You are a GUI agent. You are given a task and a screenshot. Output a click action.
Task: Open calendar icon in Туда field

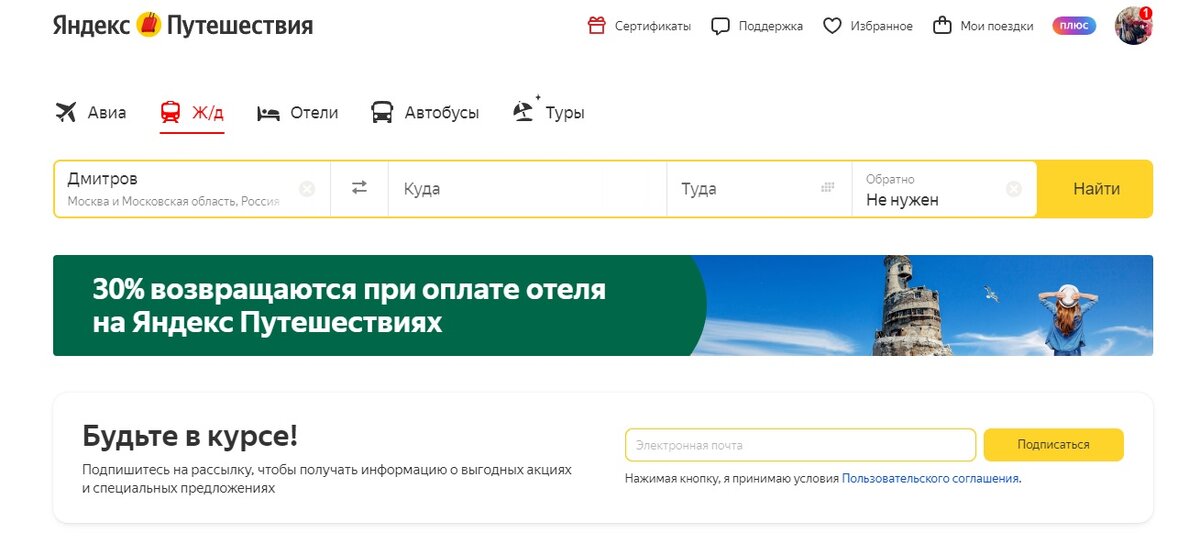click(828, 187)
